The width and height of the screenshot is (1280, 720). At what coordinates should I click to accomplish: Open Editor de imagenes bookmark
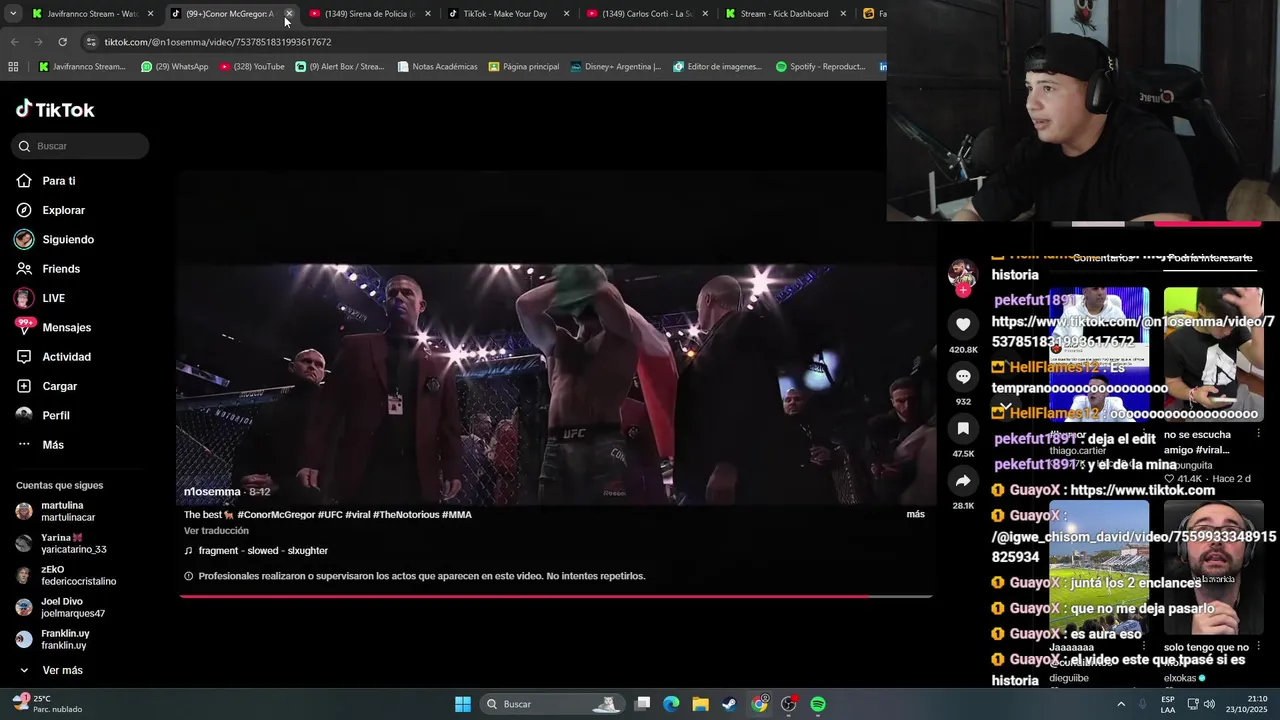pos(718,67)
